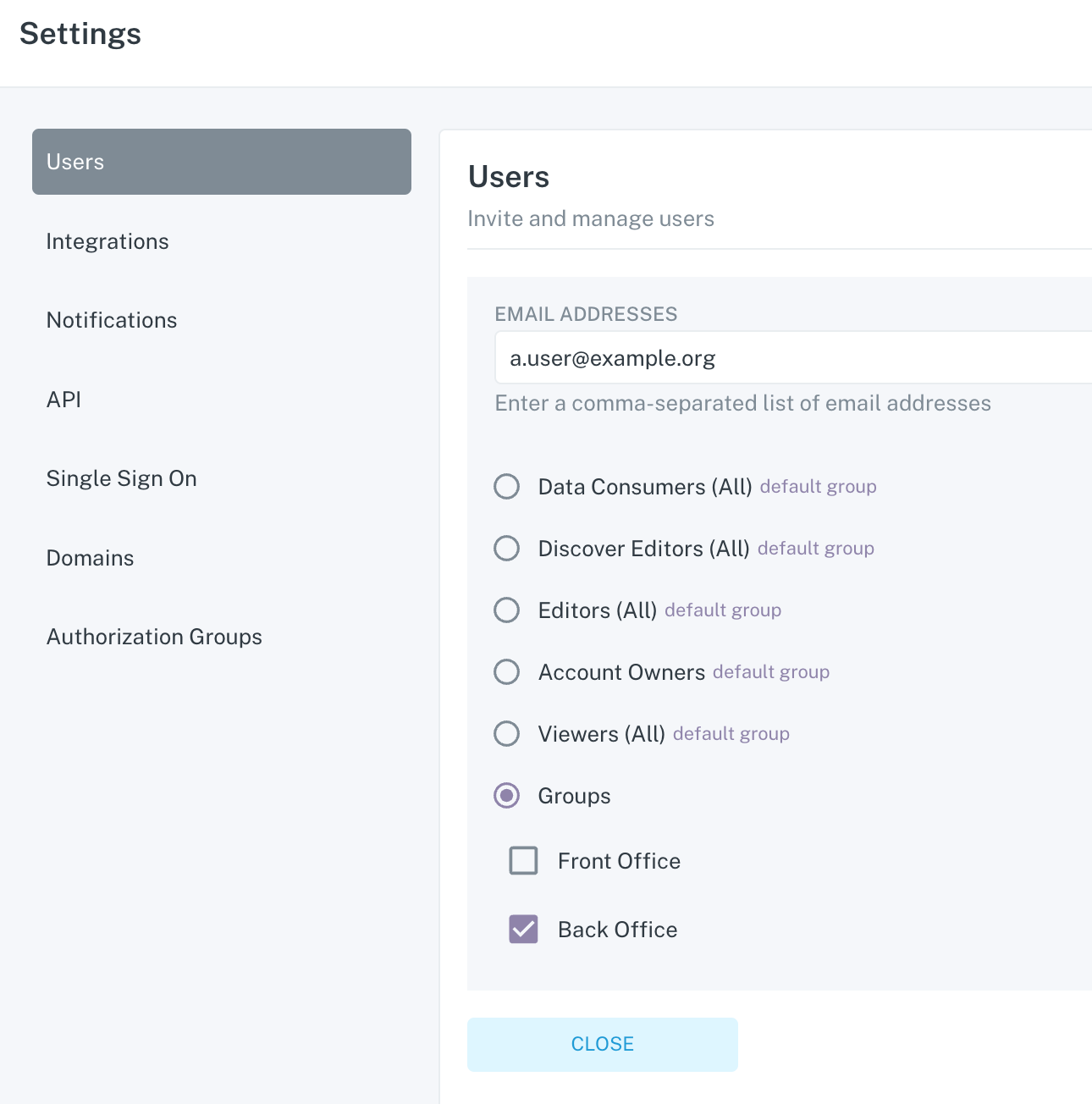Viewport: 1092px width, 1104px height.
Task: Click the EMAIL ADDRESSES field label
Action: pos(586,314)
